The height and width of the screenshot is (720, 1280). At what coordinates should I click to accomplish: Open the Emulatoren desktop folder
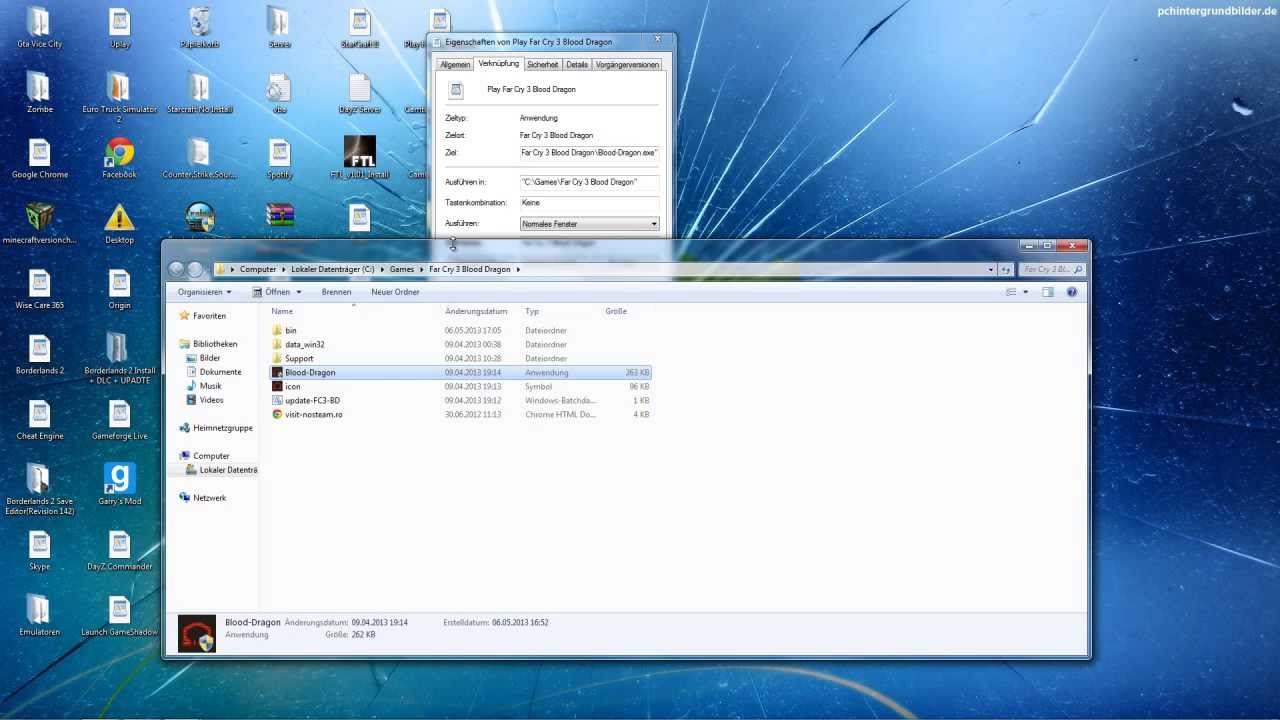39,616
